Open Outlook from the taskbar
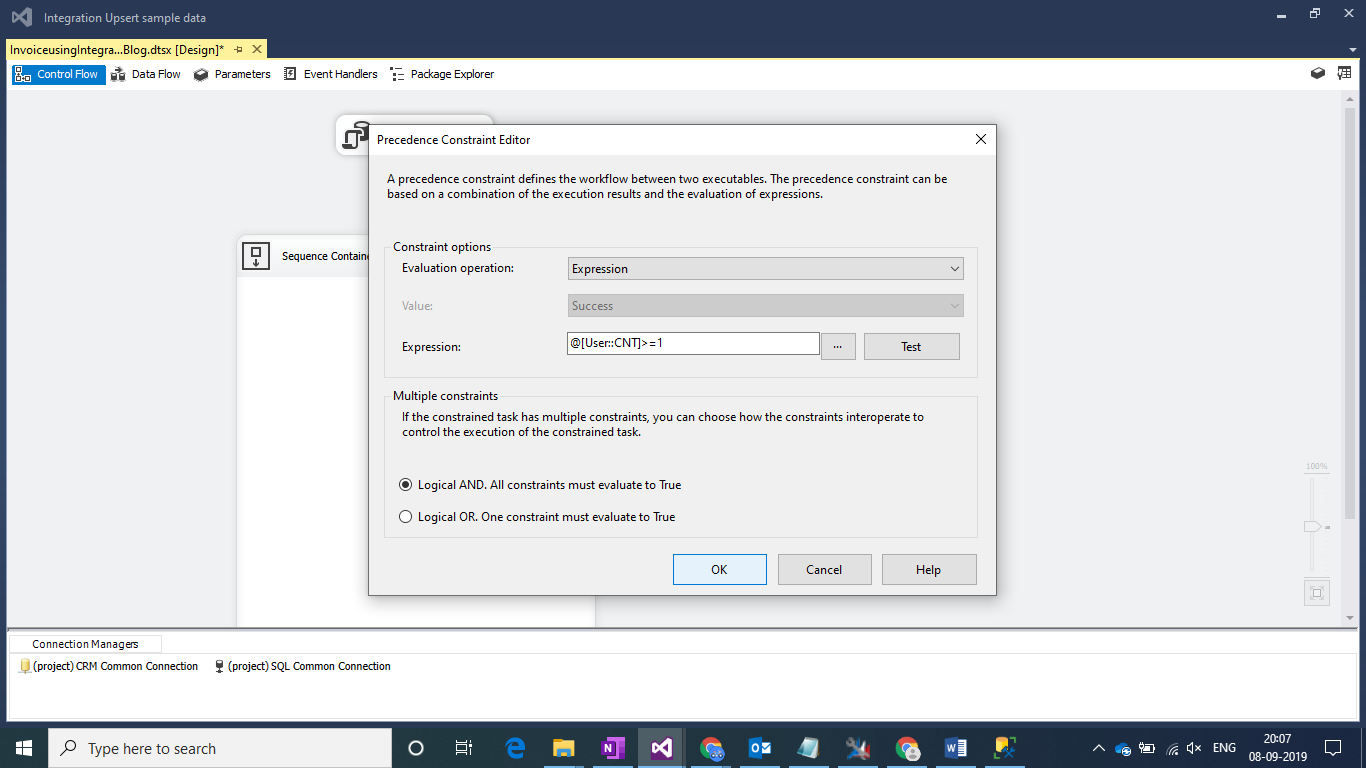The height and width of the screenshot is (768, 1366). point(760,748)
